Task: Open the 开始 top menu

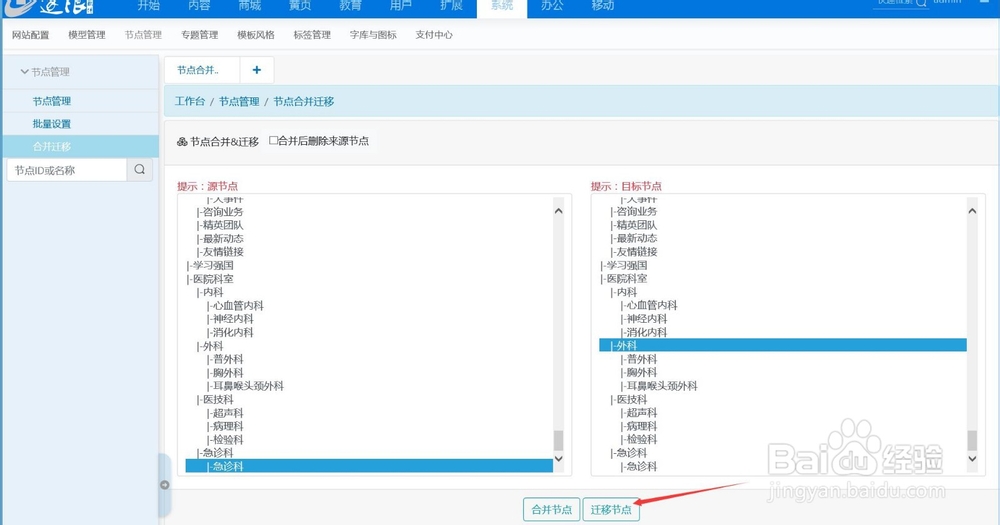Action: [149, 6]
